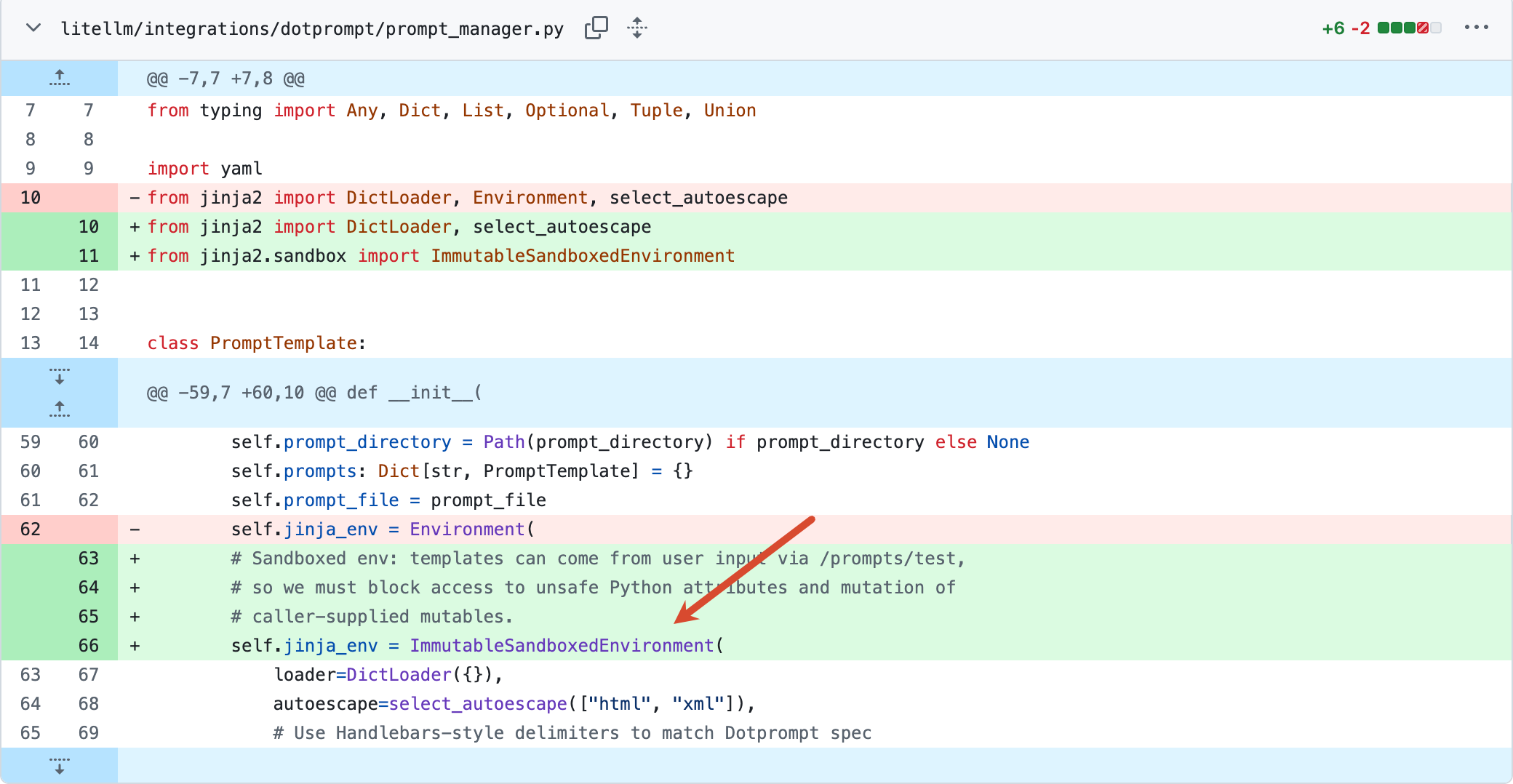Click the self.prompt_directory assignment line
The width and height of the screenshot is (1513, 784).
pos(630,442)
